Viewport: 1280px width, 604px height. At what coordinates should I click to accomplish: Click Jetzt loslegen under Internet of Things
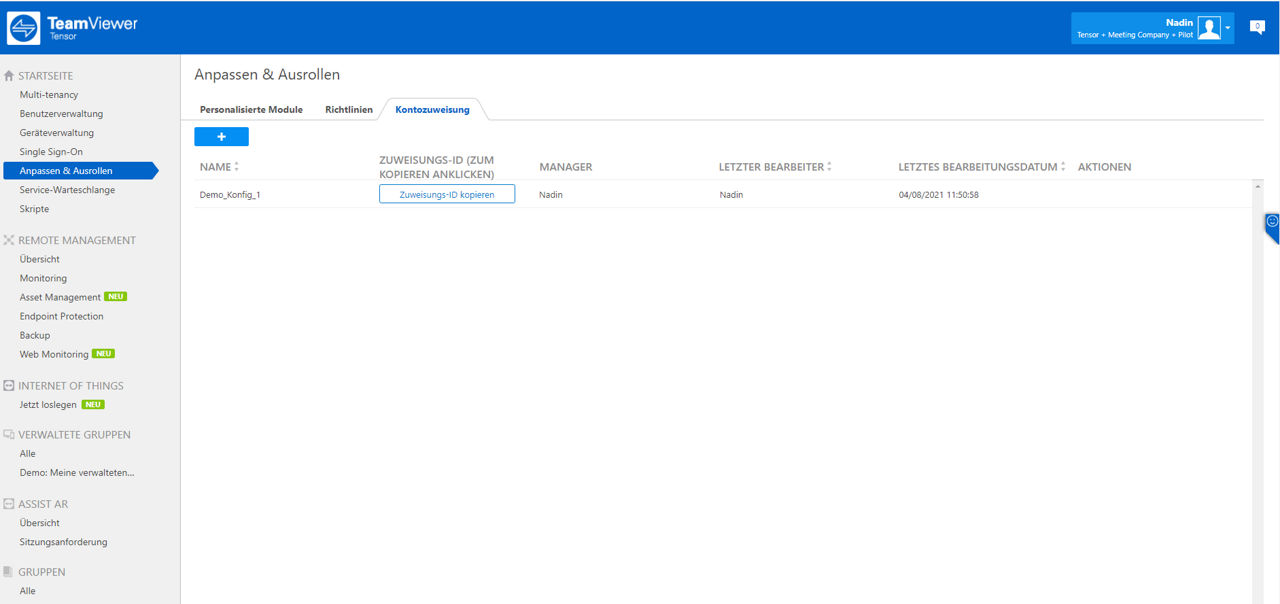[x=48, y=405]
